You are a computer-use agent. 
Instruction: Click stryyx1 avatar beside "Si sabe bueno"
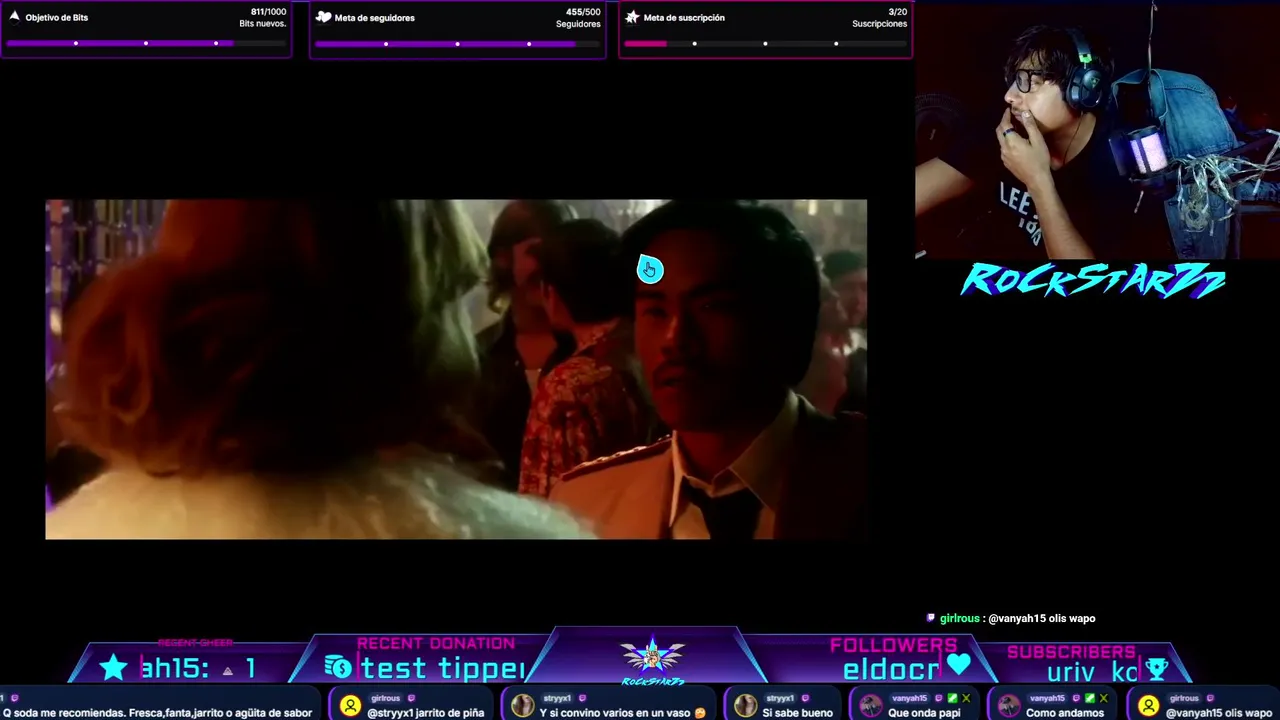point(745,706)
